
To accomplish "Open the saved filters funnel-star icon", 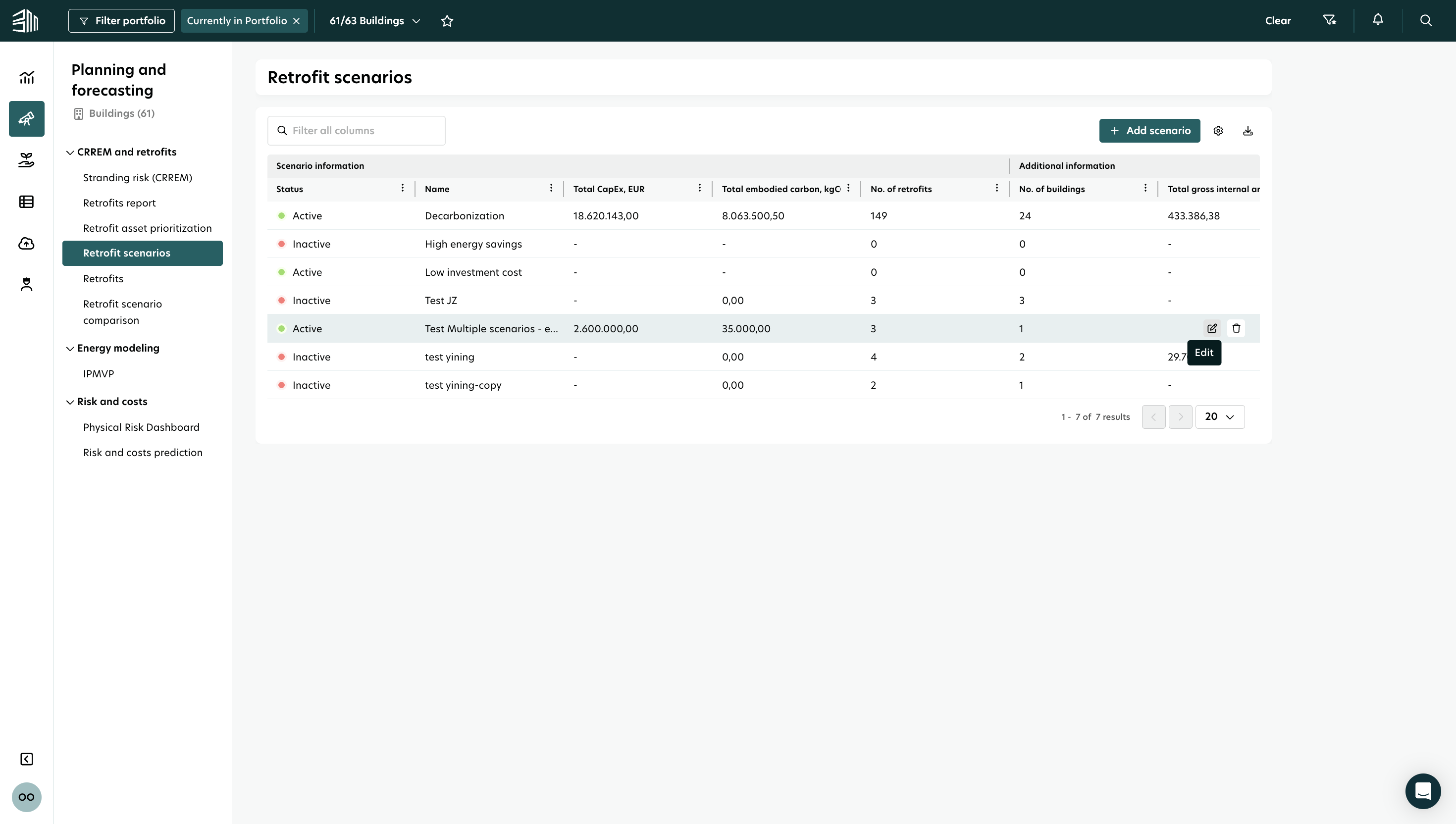I will coord(1329,20).
